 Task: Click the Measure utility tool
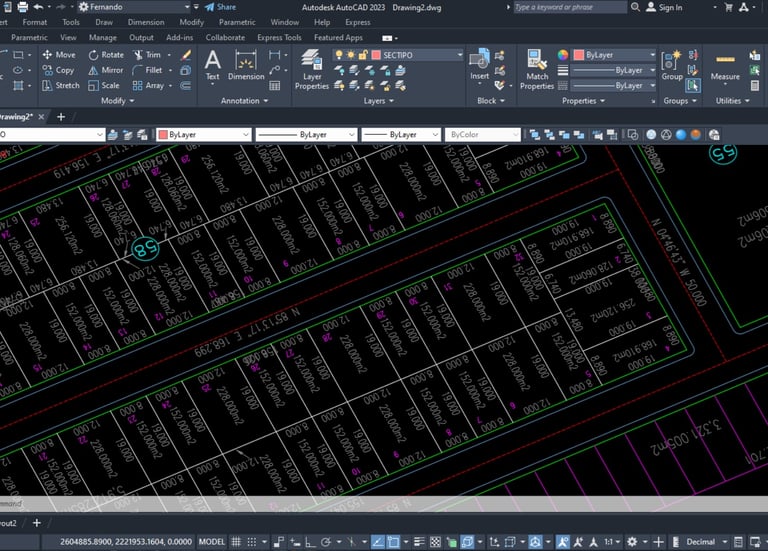(x=725, y=64)
